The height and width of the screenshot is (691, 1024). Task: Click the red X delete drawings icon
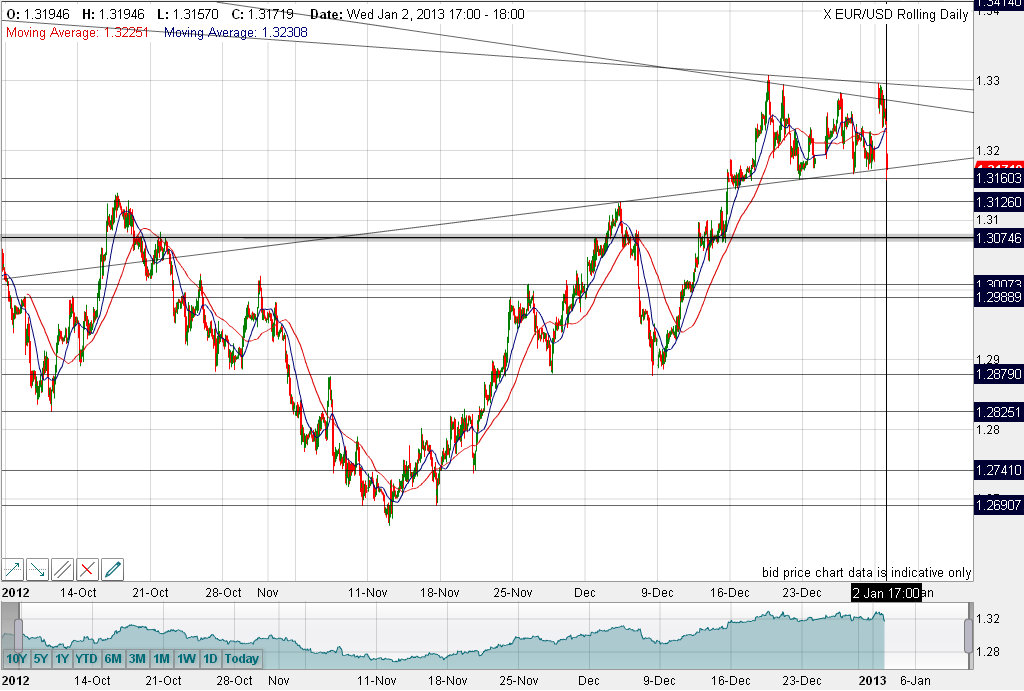click(x=88, y=570)
